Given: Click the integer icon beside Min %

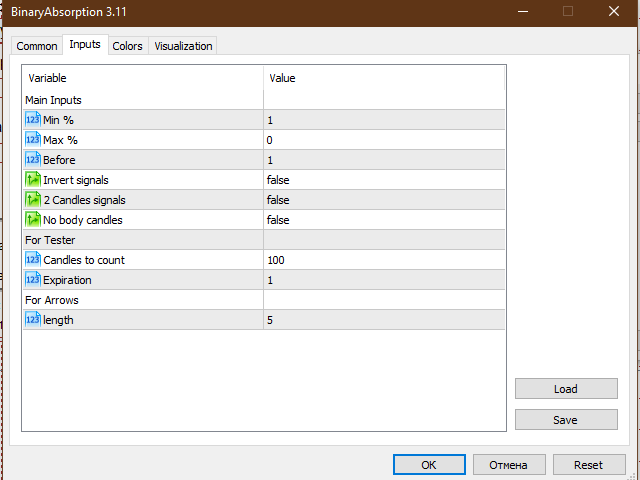Looking at the screenshot, I should tap(32, 120).
